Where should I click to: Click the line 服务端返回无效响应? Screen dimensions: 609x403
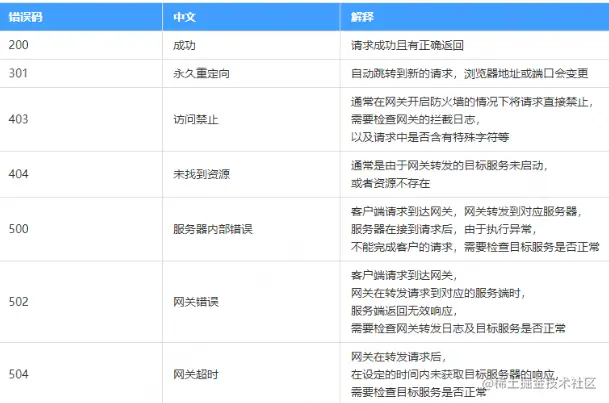(x=404, y=311)
